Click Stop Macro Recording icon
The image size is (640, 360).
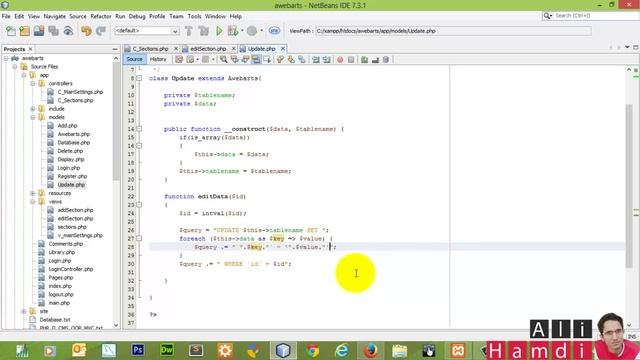point(351,60)
